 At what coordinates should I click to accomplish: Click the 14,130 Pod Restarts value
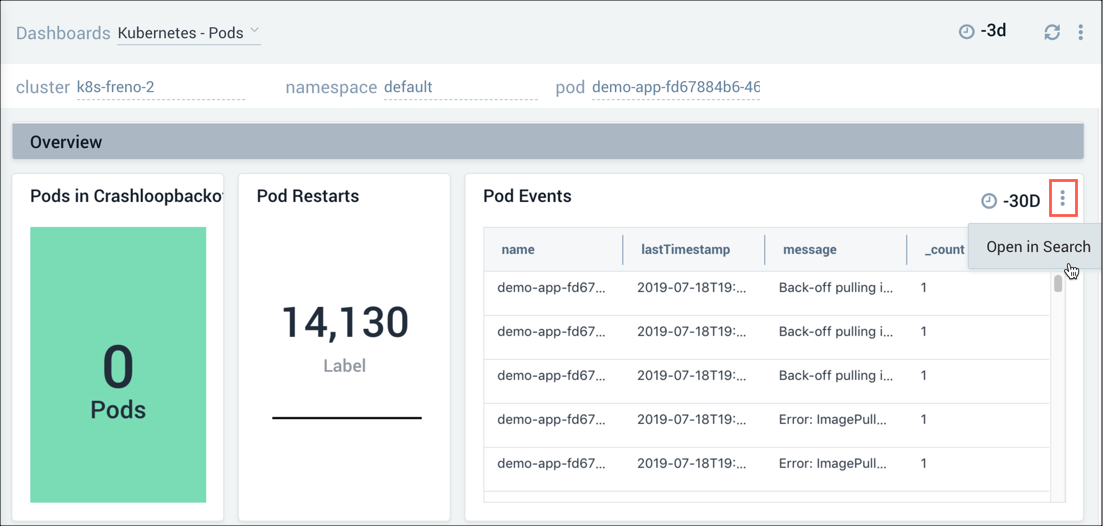(344, 323)
